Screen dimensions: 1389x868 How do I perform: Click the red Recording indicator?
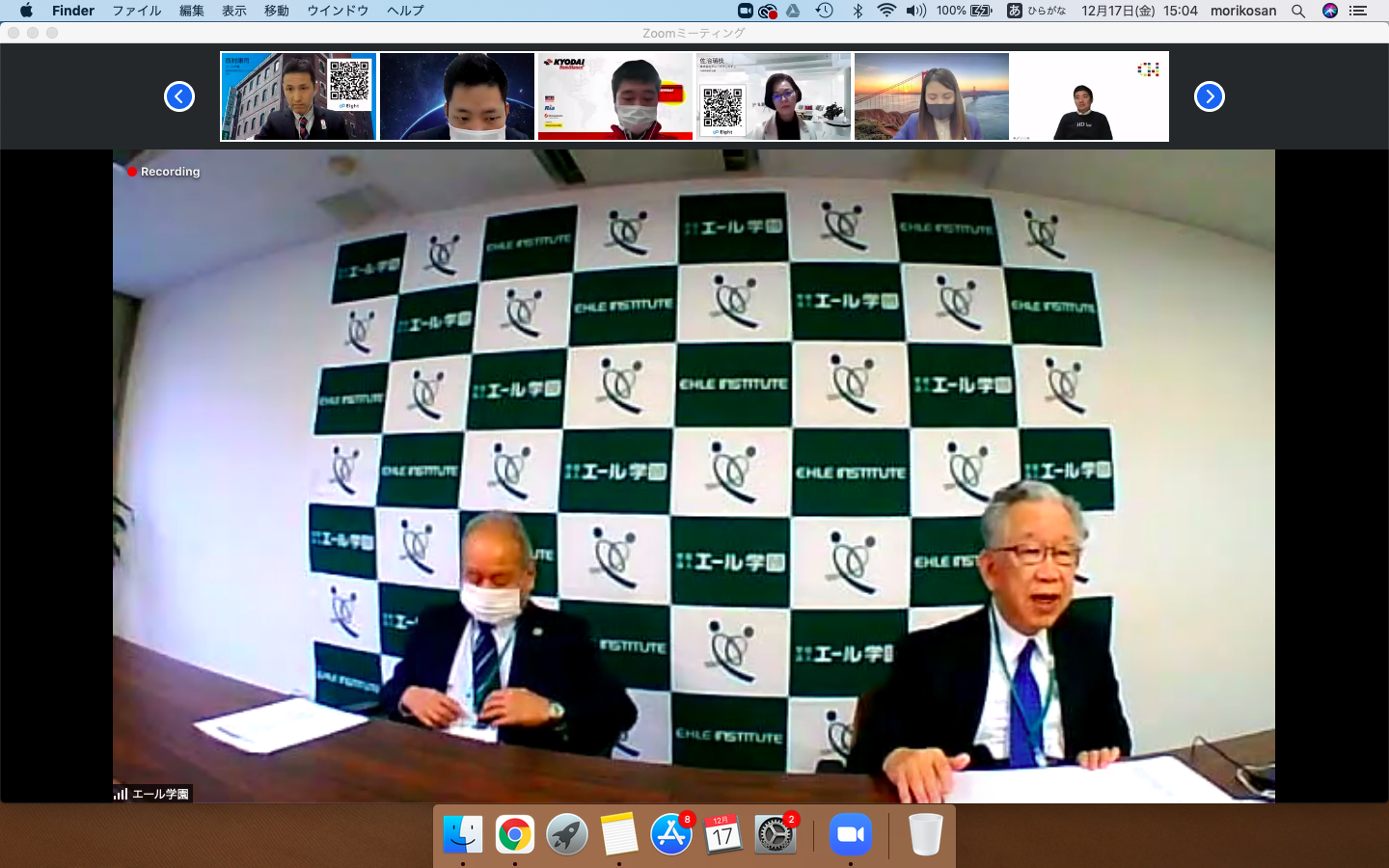[x=164, y=172]
